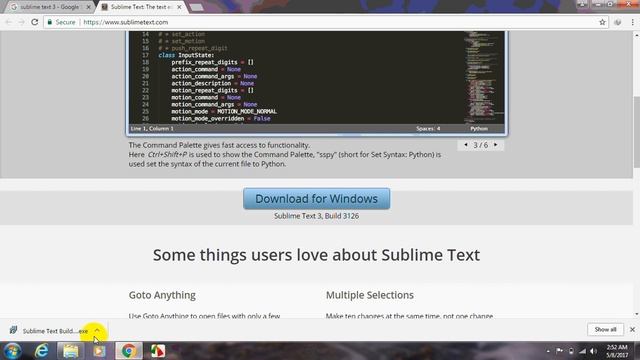Click the extension icon beside the star
Image resolution: width=640 pixels, height=360 pixels.
pyautogui.click(x=618, y=22)
